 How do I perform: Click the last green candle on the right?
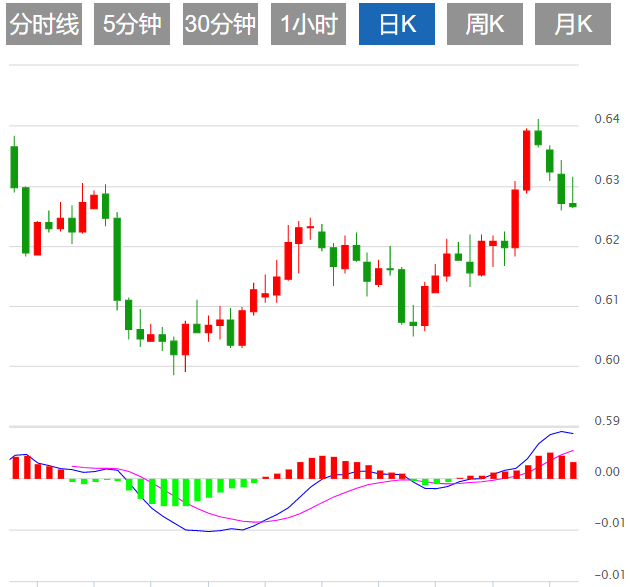pos(573,205)
